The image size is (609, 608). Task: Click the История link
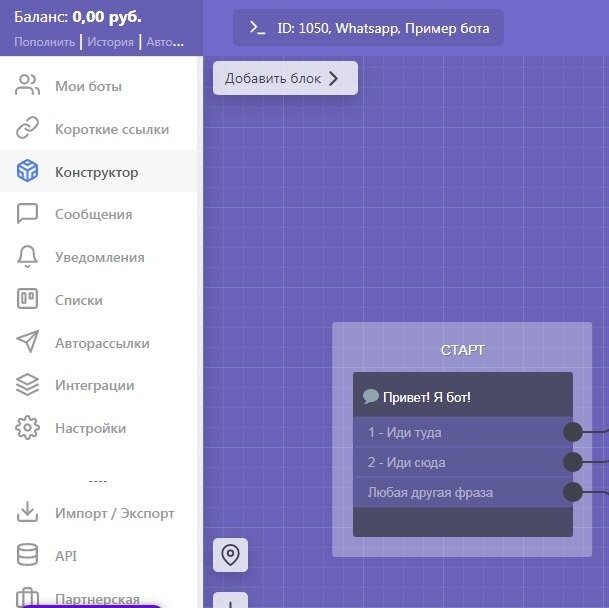(x=110, y=42)
